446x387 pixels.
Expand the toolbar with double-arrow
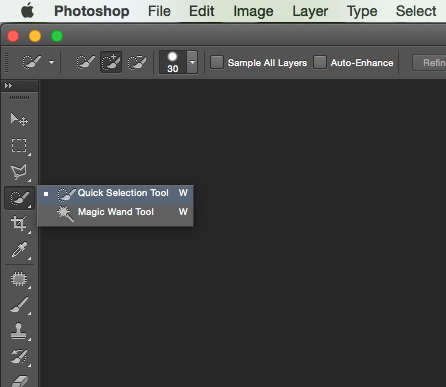point(8,86)
